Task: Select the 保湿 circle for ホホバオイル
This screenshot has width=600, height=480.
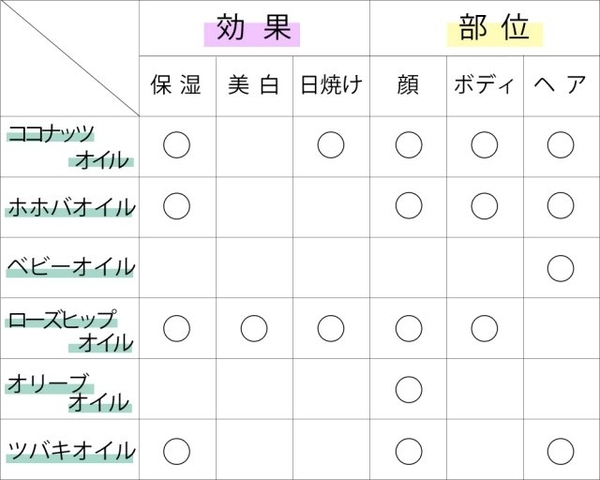Action: click(176, 206)
